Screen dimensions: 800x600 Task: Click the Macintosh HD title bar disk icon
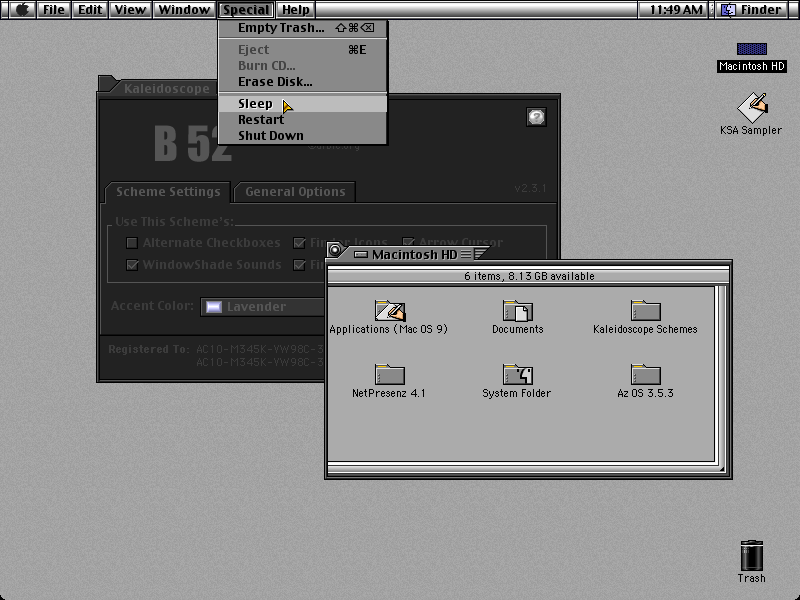pyautogui.click(x=360, y=254)
